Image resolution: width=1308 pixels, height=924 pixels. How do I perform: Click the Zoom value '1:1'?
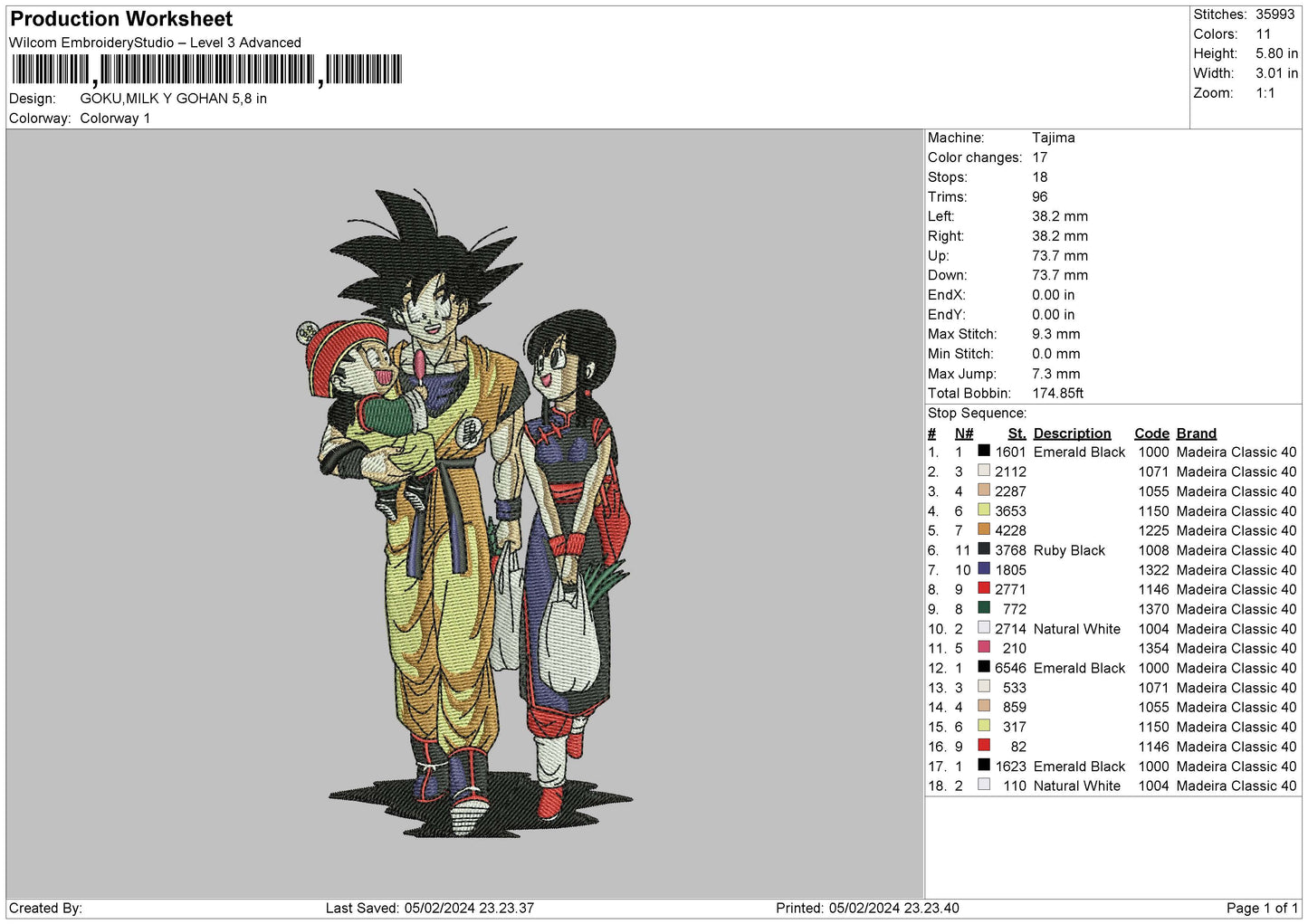(x=1265, y=93)
